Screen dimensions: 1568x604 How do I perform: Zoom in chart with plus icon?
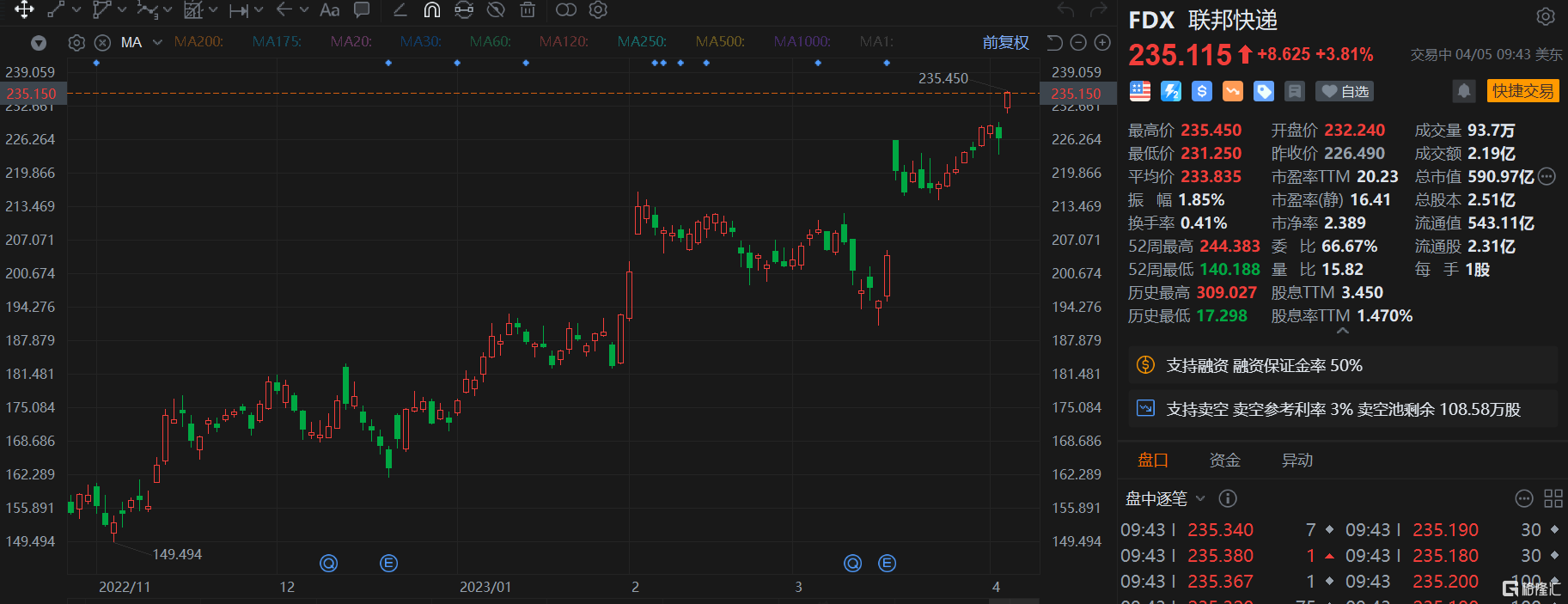point(1102,43)
